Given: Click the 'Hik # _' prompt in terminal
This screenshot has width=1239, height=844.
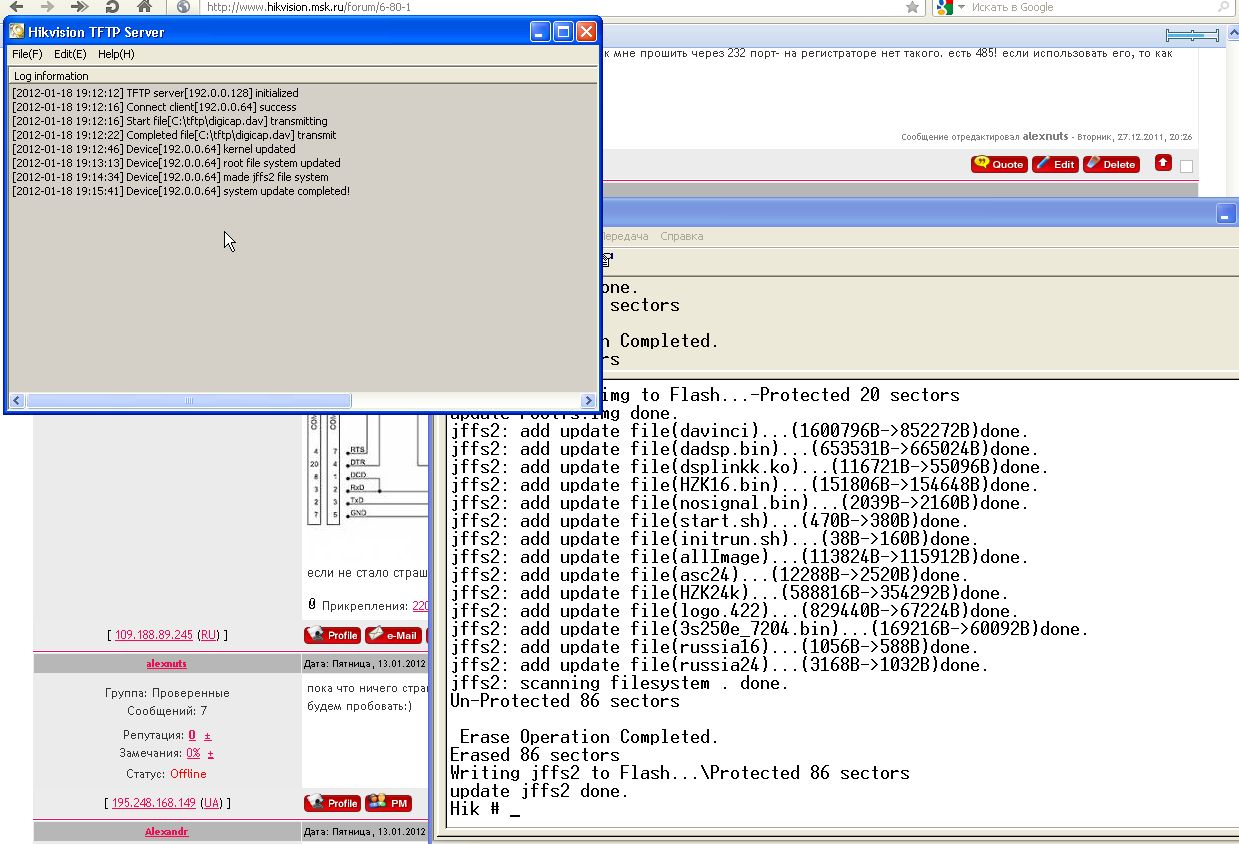Looking at the screenshot, I should click(485, 809).
